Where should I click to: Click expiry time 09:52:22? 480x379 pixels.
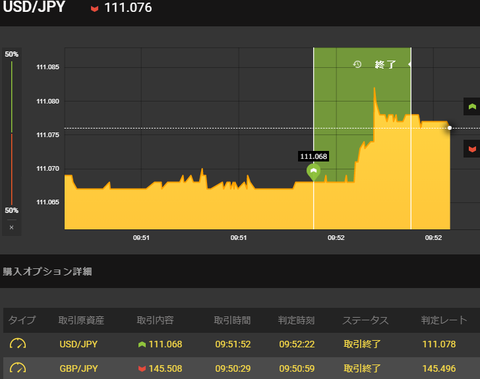[x=297, y=344]
